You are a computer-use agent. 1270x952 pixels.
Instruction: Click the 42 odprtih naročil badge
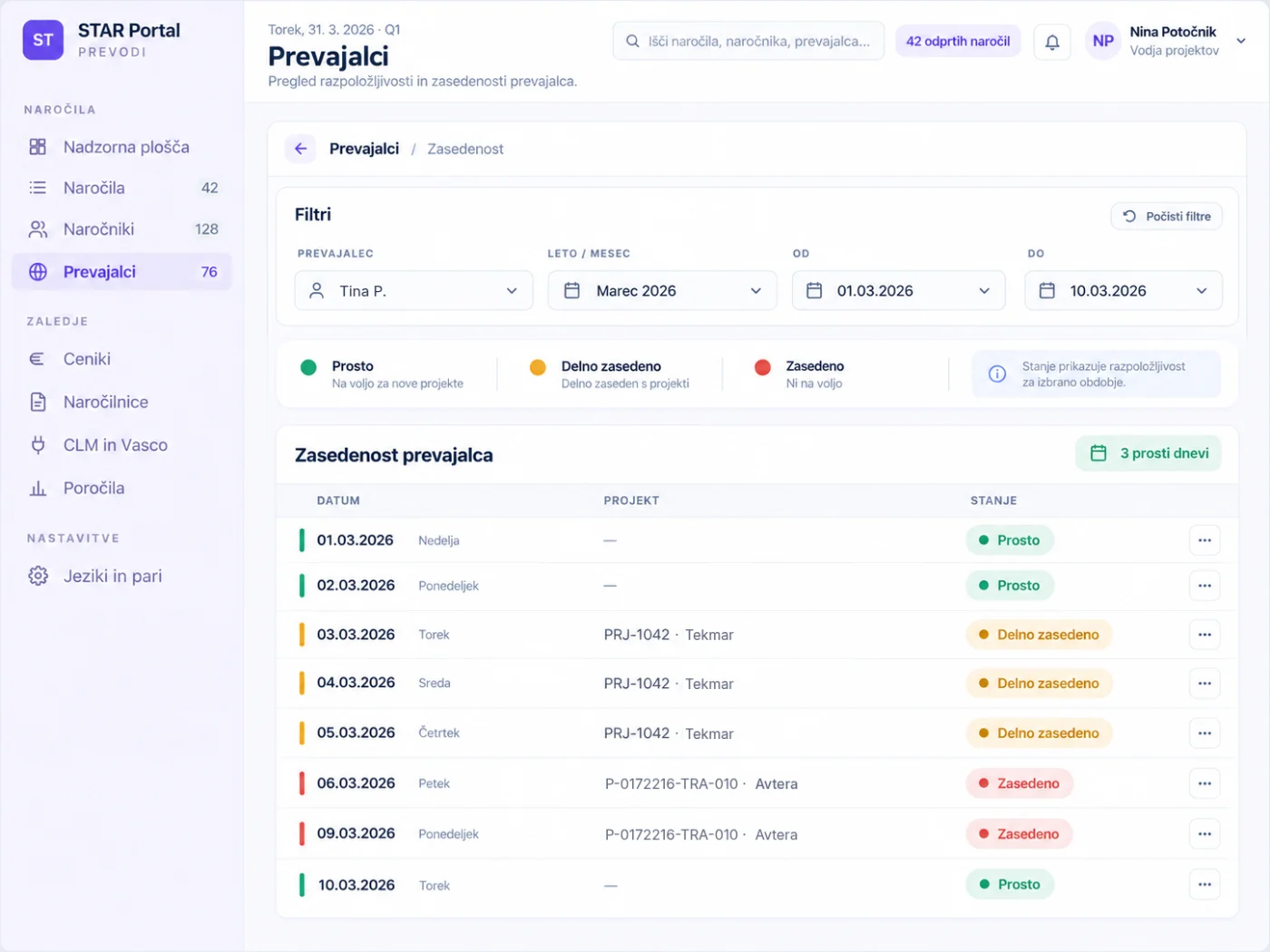[x=958, y=42]
